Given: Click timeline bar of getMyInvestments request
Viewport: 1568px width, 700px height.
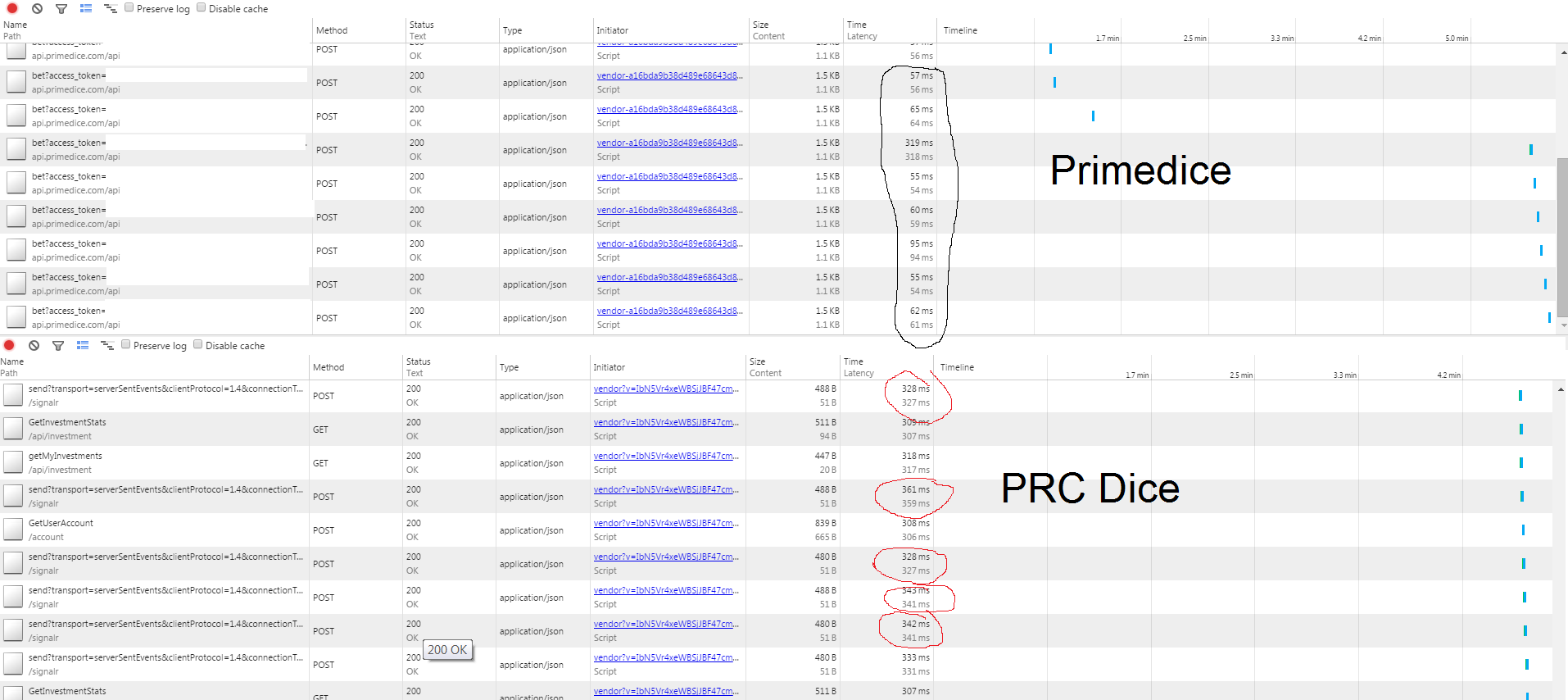Looking at the screenshot, I should coord(1521,462).
